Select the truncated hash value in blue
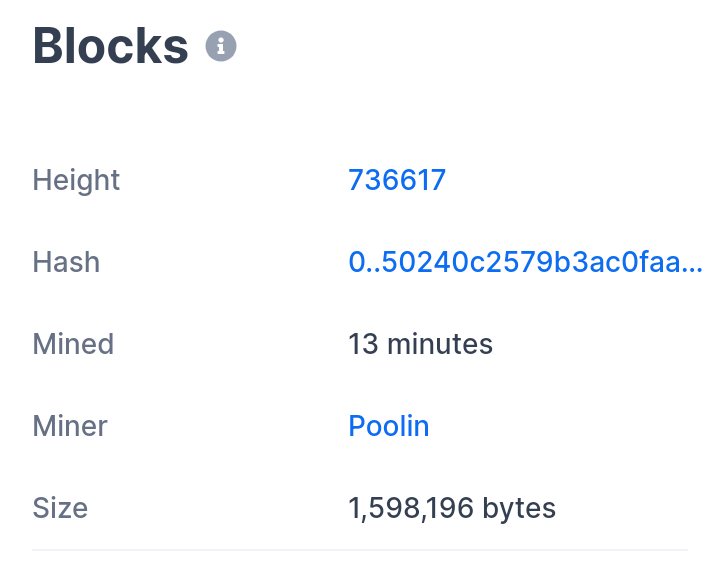This screenshot has width=720, height=561. 525,262
